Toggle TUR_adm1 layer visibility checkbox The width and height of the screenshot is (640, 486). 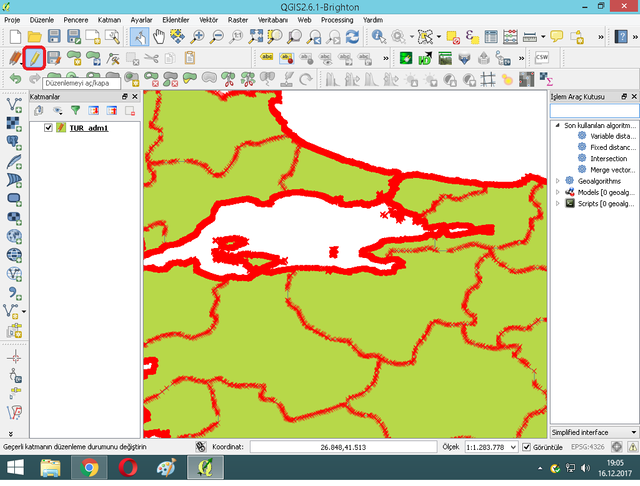click(x=48, y=128)
